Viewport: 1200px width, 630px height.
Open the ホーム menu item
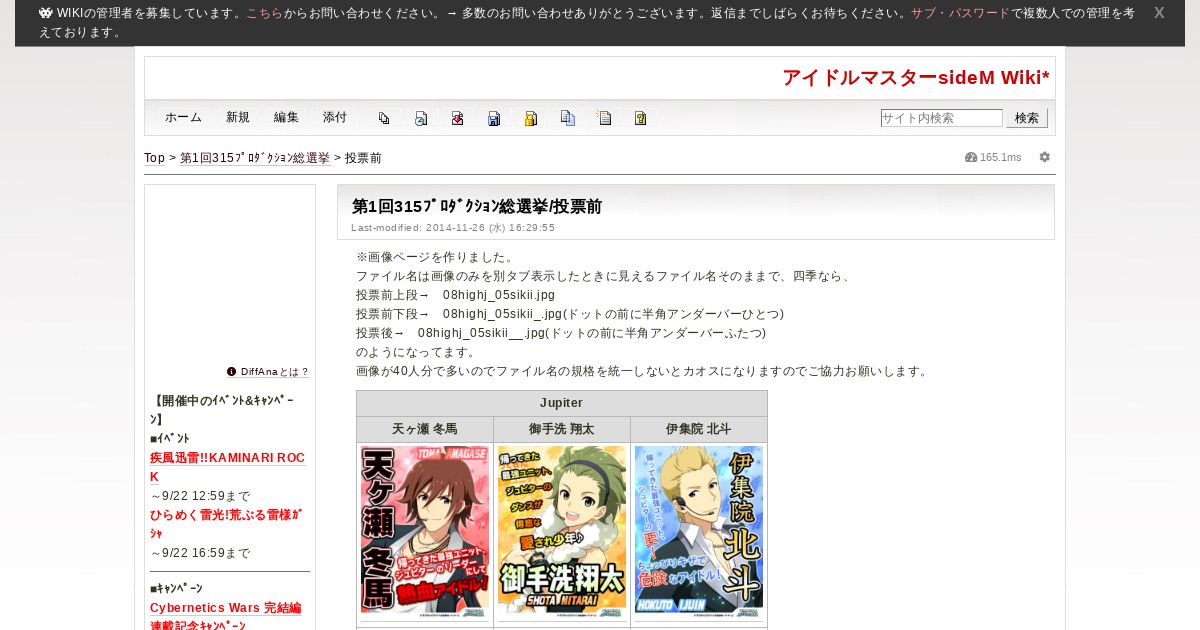coord(184,117)
